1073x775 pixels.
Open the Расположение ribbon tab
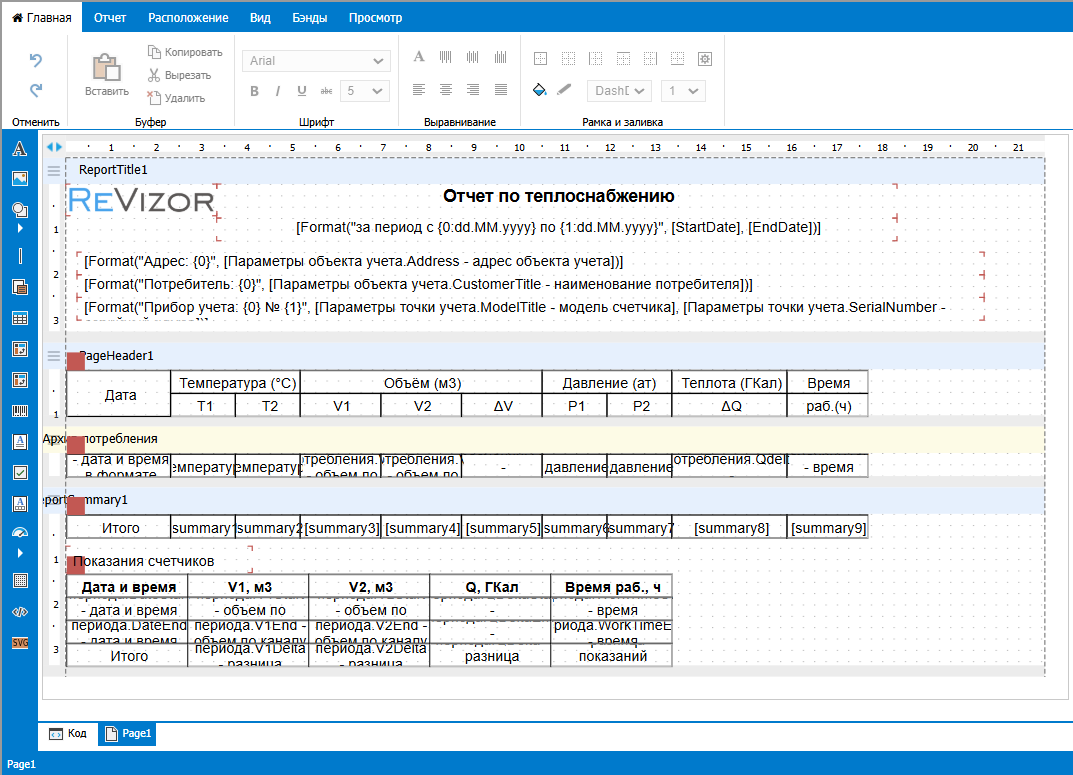point(188,18)
